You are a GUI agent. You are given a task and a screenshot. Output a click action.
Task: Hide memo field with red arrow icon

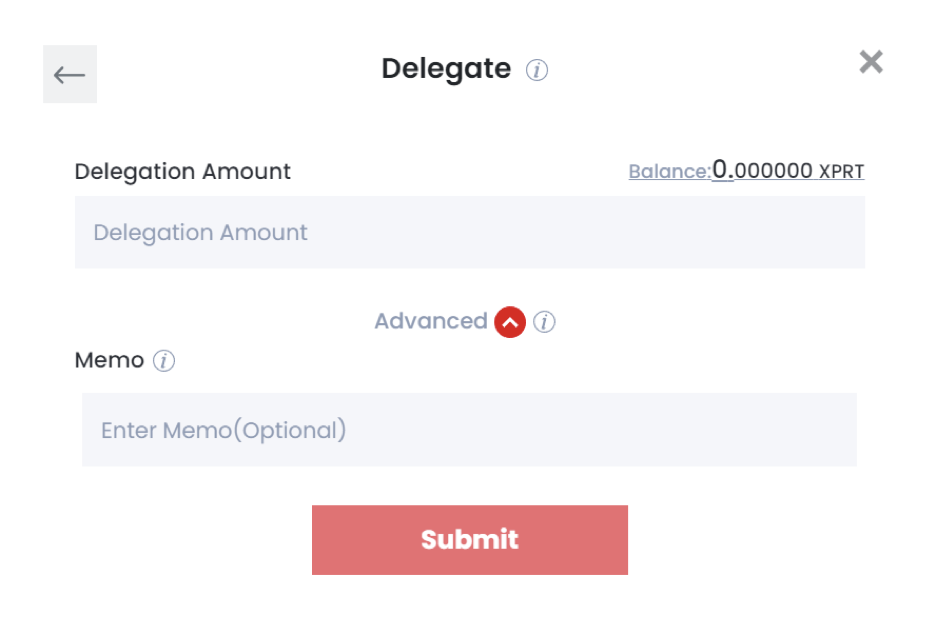pyautogui.click(x=510, y=322)
